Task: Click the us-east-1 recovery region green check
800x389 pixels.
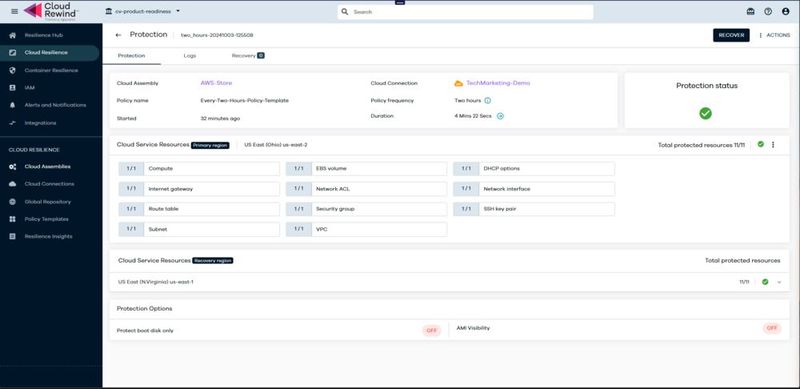Action: pyautogui.click(x=765, y=282)
